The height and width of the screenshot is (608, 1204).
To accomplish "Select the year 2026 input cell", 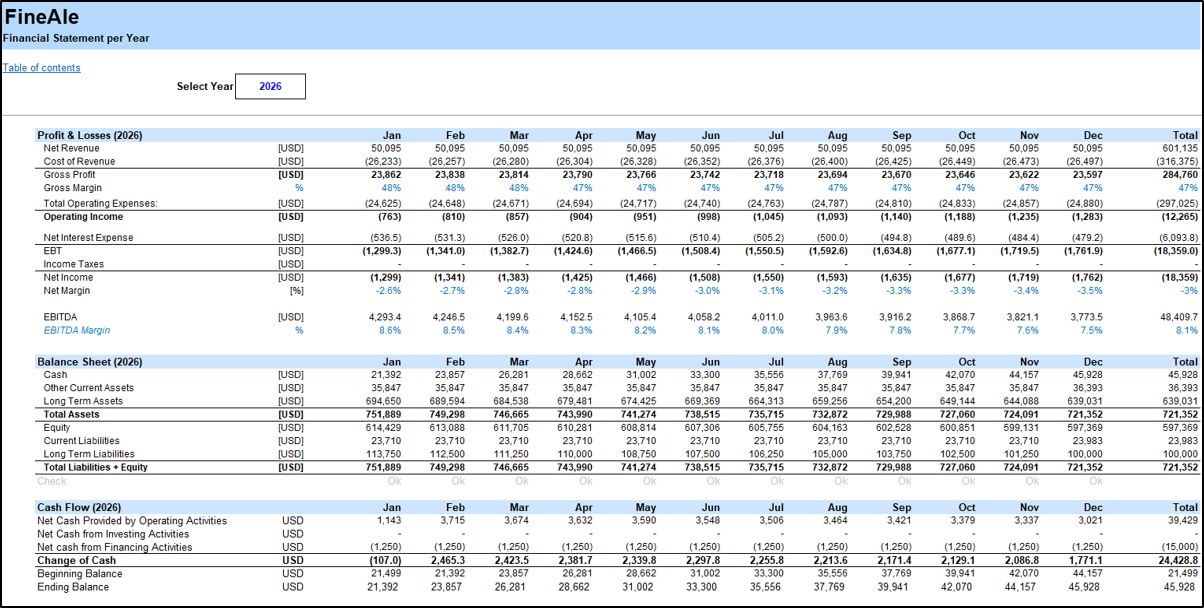I will pyautogui.click(x=270, y=87).
